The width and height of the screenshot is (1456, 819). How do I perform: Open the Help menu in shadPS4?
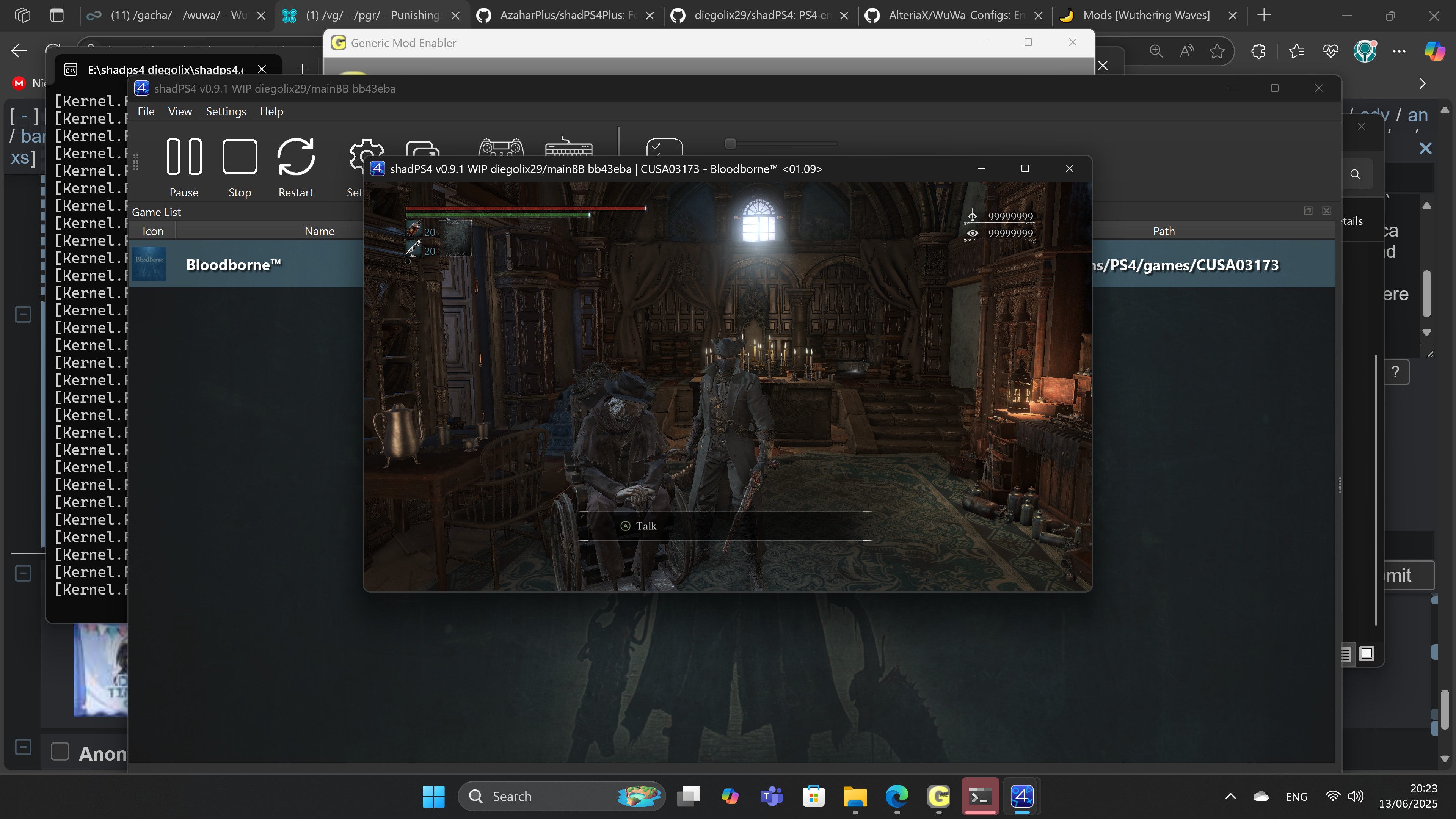[x=271, y=111]
